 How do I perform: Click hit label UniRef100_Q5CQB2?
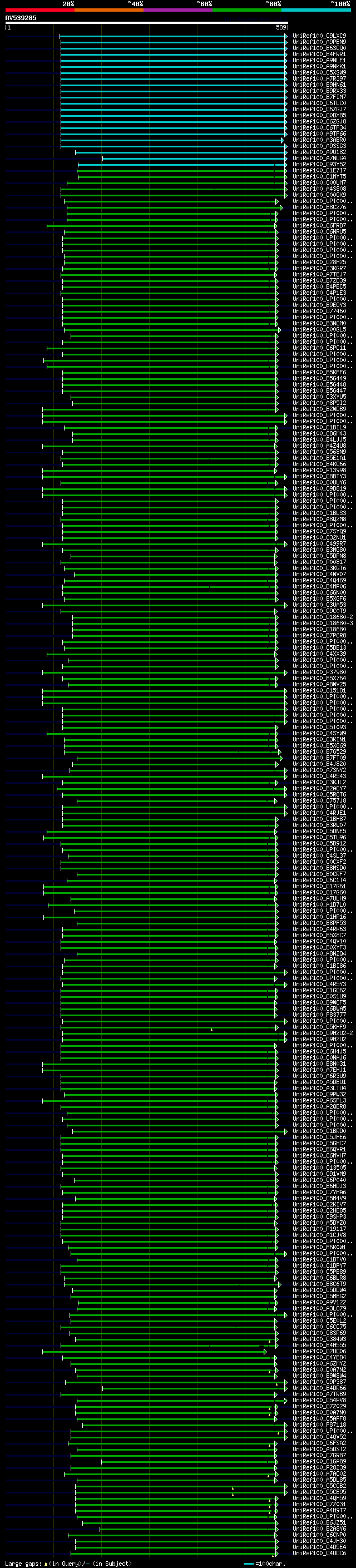(x=319, y=1486)
